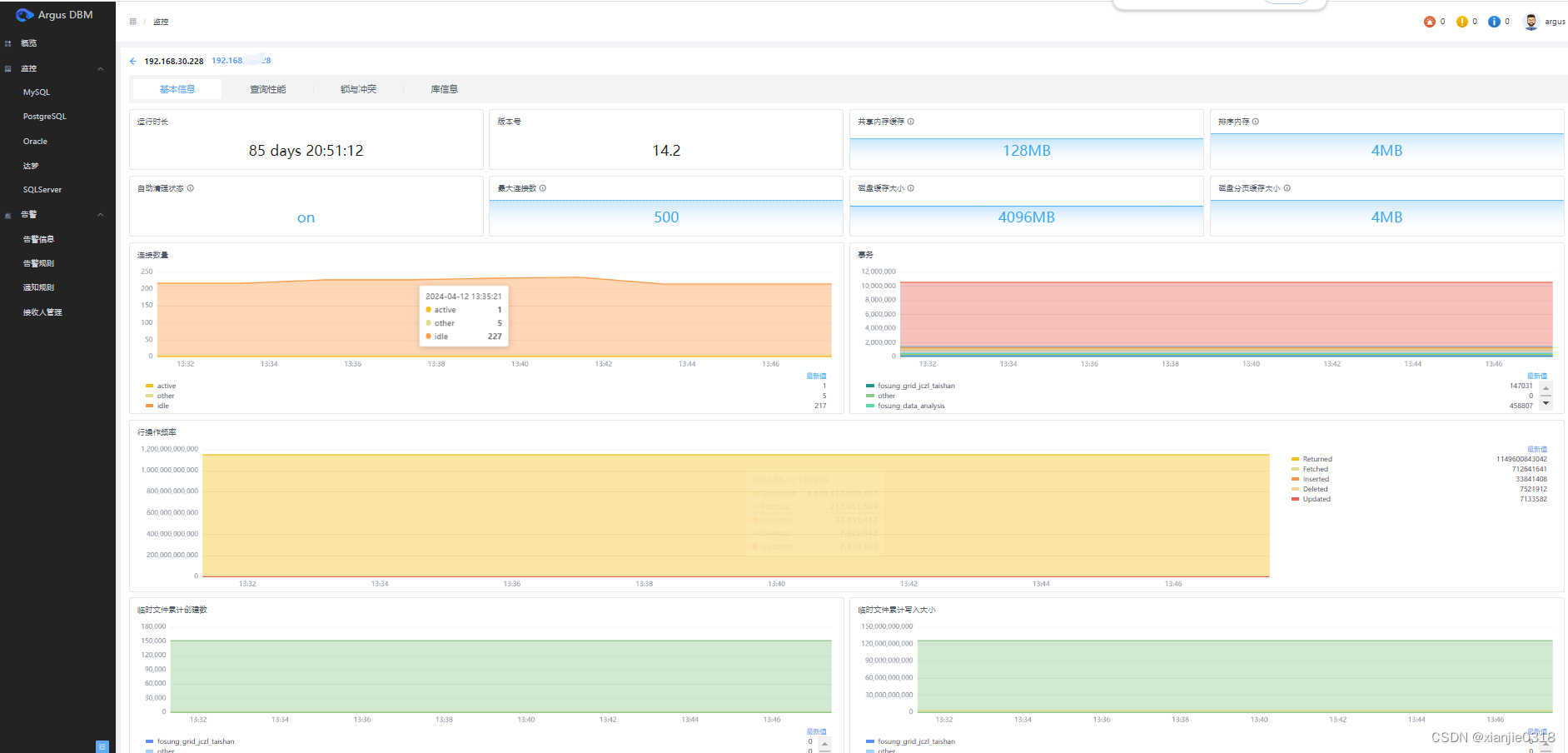Open 告警规则 in the sidebar menu
Screen dimensions: 1568x753
pyautogui.click(x=38, y=263)
